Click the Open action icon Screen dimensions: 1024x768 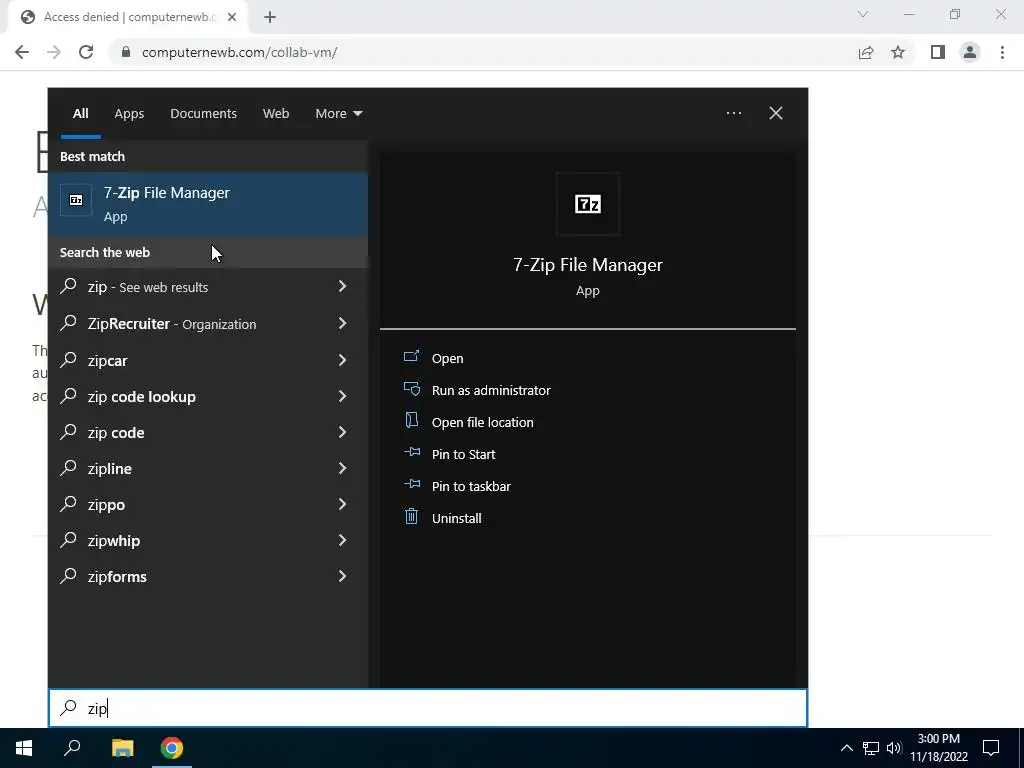pyautogui.click(x=411, y=356)
